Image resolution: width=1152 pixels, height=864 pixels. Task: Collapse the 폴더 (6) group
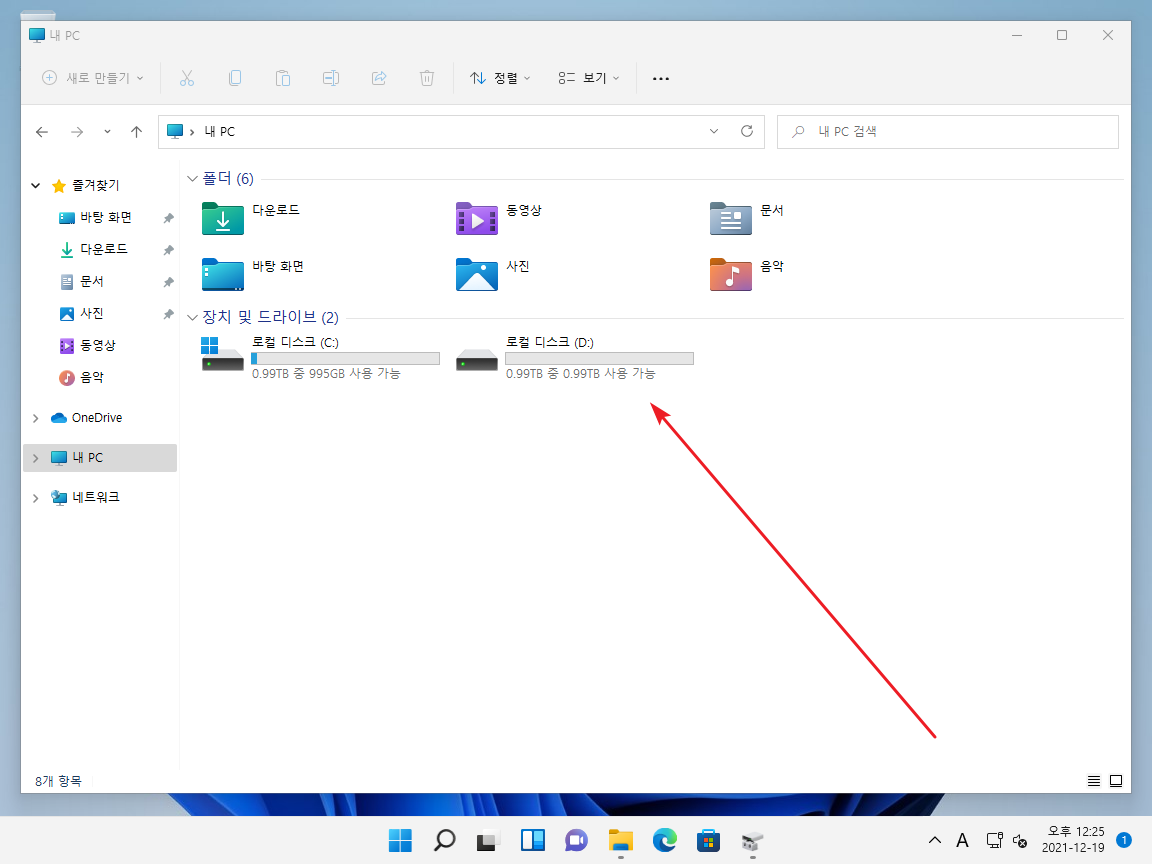coord(192,179)
